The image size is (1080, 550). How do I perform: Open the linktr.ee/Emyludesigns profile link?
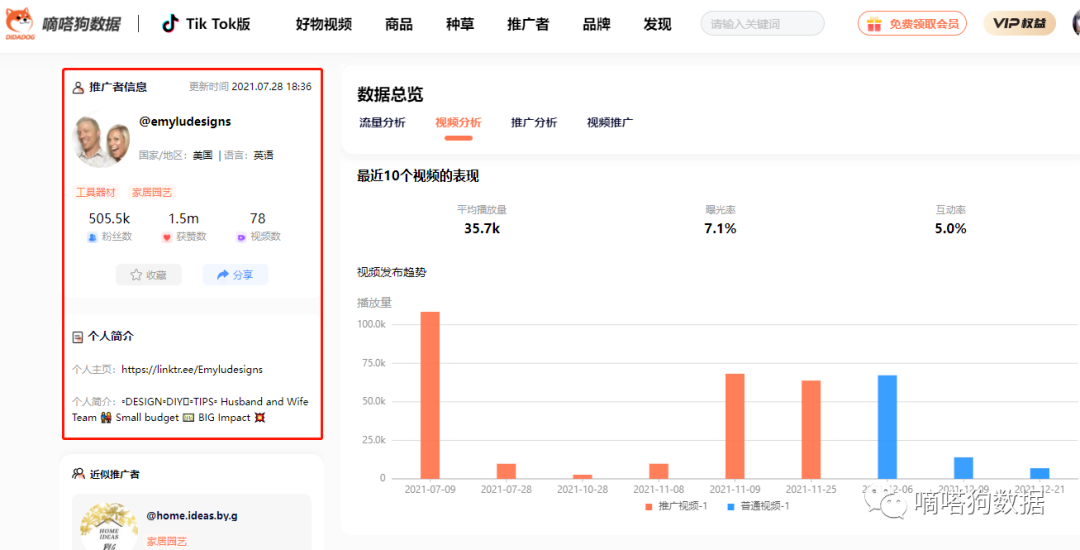pyautogui.click(x=192, y=369)
